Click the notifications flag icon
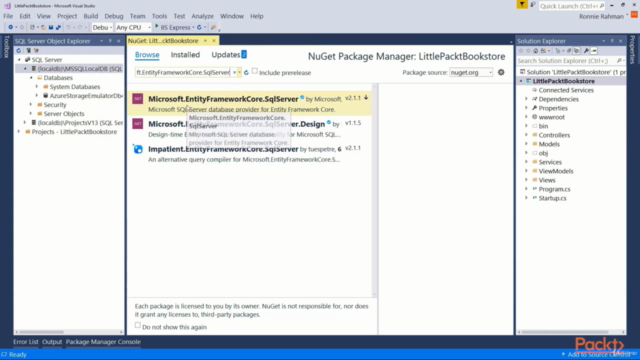The image size is (640, 360). pyautogui.click(x=522, y=4)
